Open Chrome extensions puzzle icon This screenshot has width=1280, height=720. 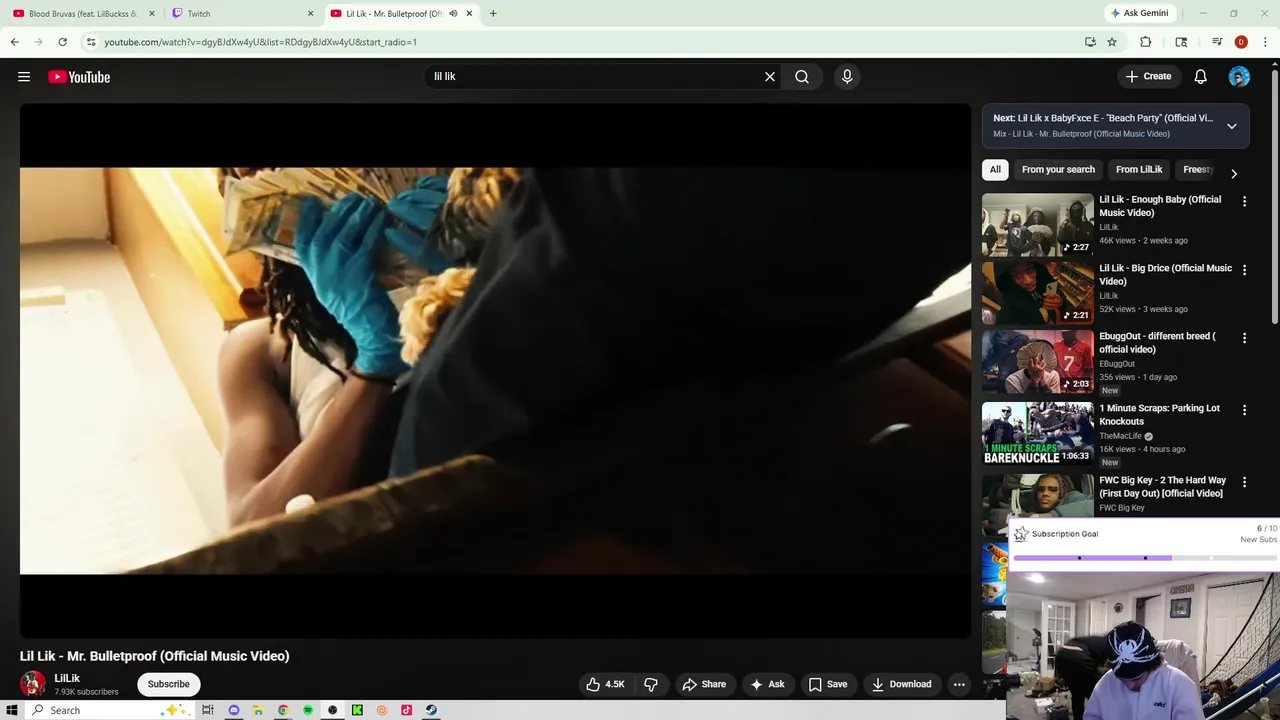pos(1146,42)
